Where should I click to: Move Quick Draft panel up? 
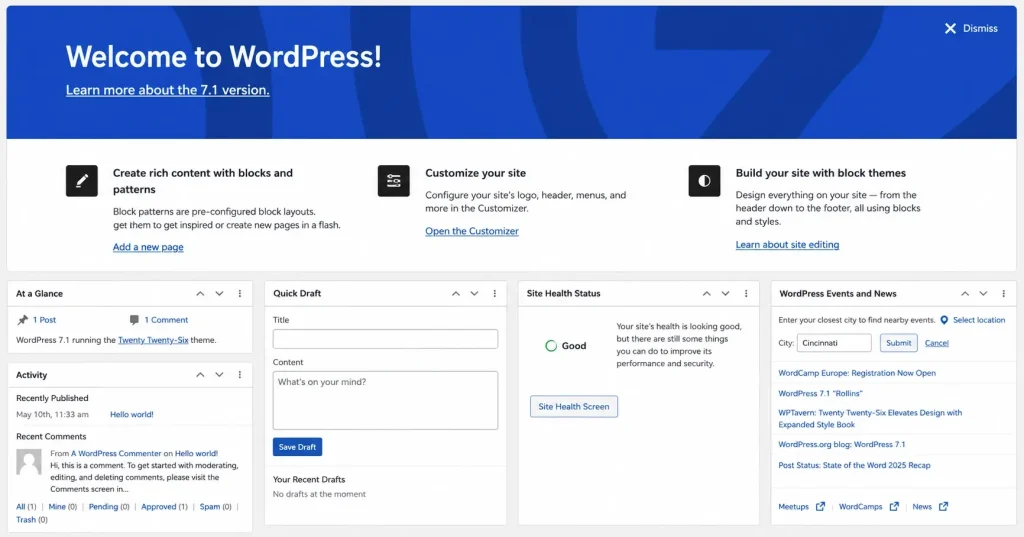coord(456,294)
